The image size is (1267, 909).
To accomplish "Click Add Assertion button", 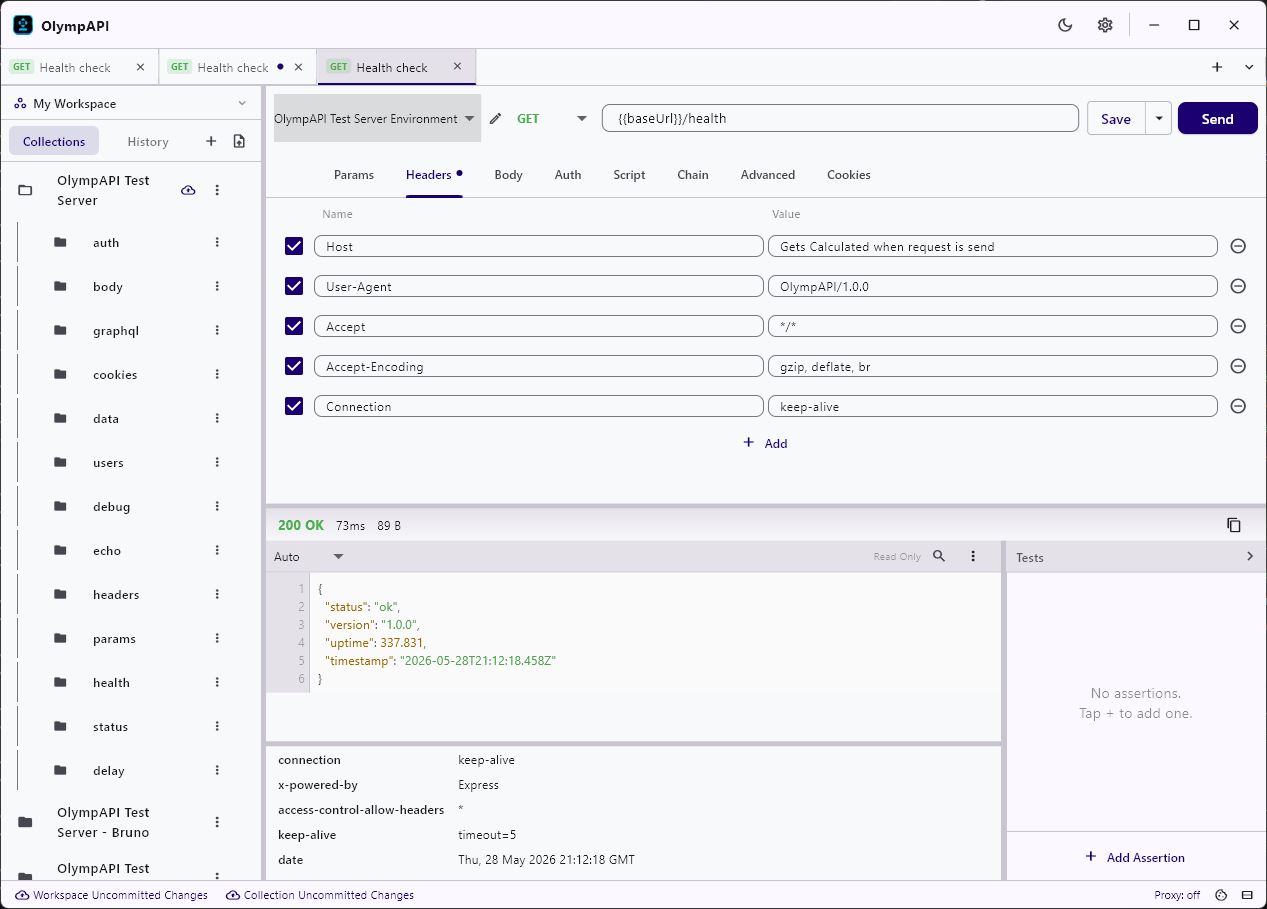I will coord(1135,857).
